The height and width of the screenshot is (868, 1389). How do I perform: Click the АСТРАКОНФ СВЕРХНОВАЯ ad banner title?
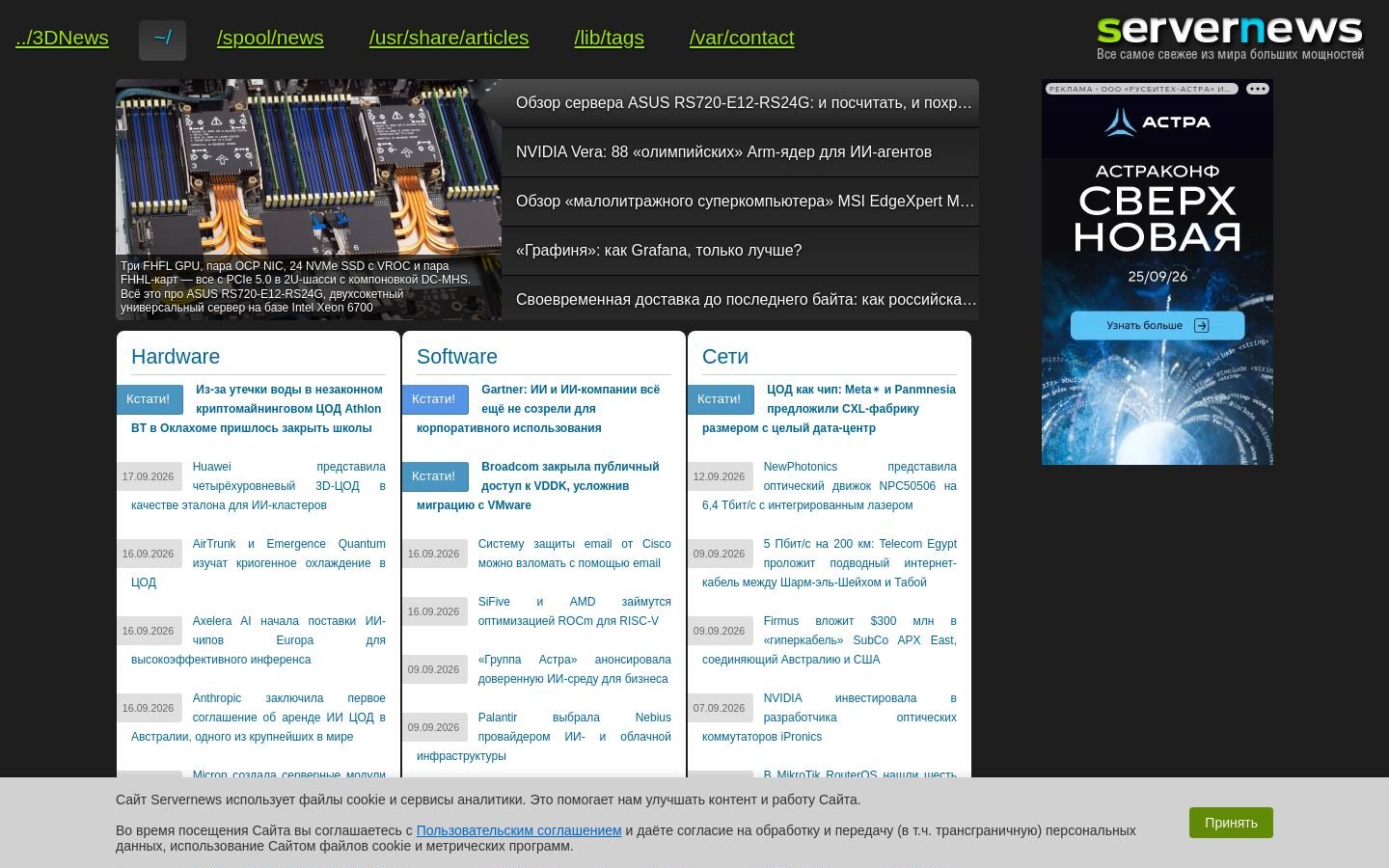pos(1157,210)
